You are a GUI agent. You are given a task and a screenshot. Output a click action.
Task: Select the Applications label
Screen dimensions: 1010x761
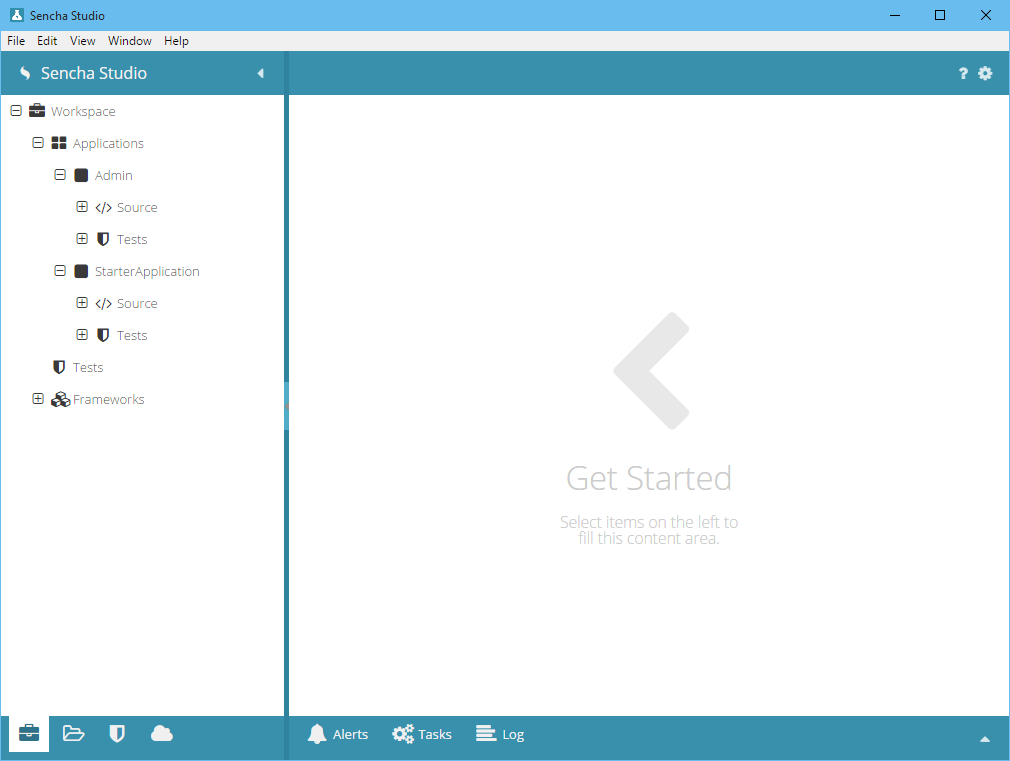coord(108,144)
